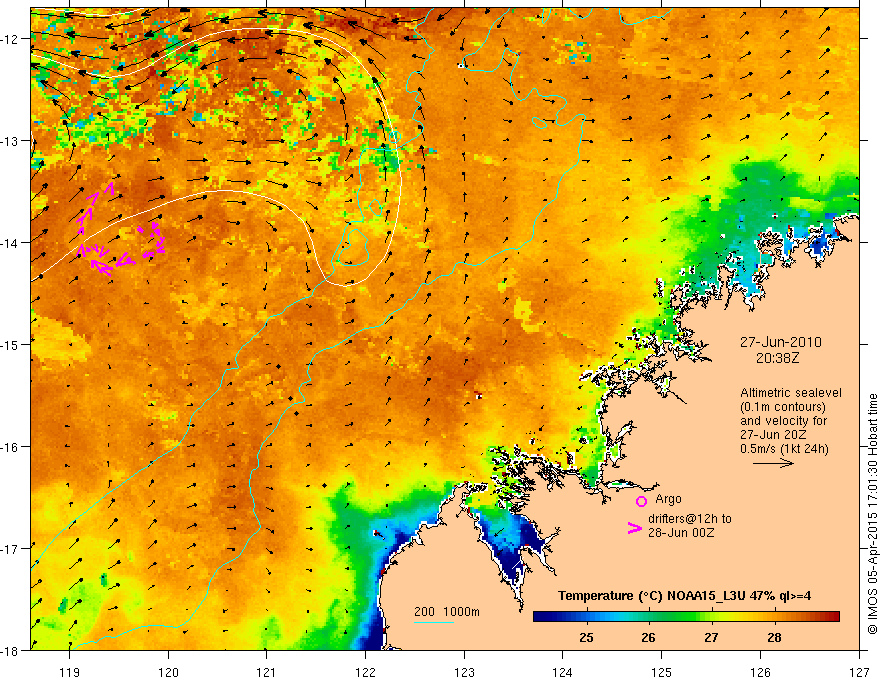Click the 'drifters@12h to' legend label
Image resolution: width=880 pixels, height=680 pixels.
[x=690, y=519]
